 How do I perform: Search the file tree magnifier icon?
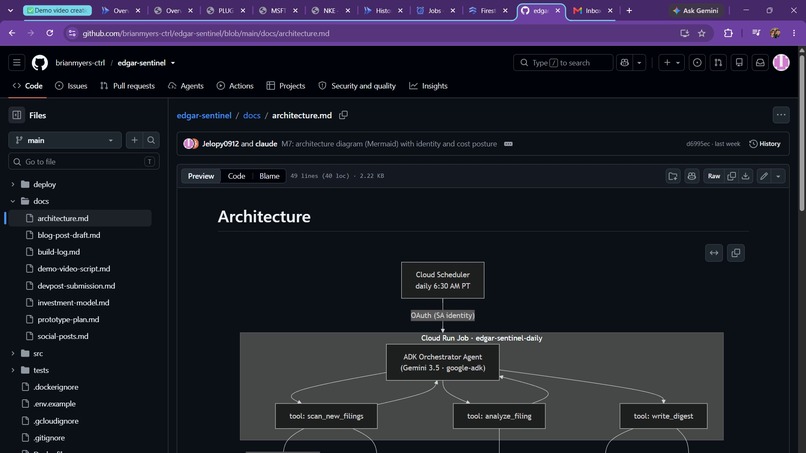tap(151, 140)
